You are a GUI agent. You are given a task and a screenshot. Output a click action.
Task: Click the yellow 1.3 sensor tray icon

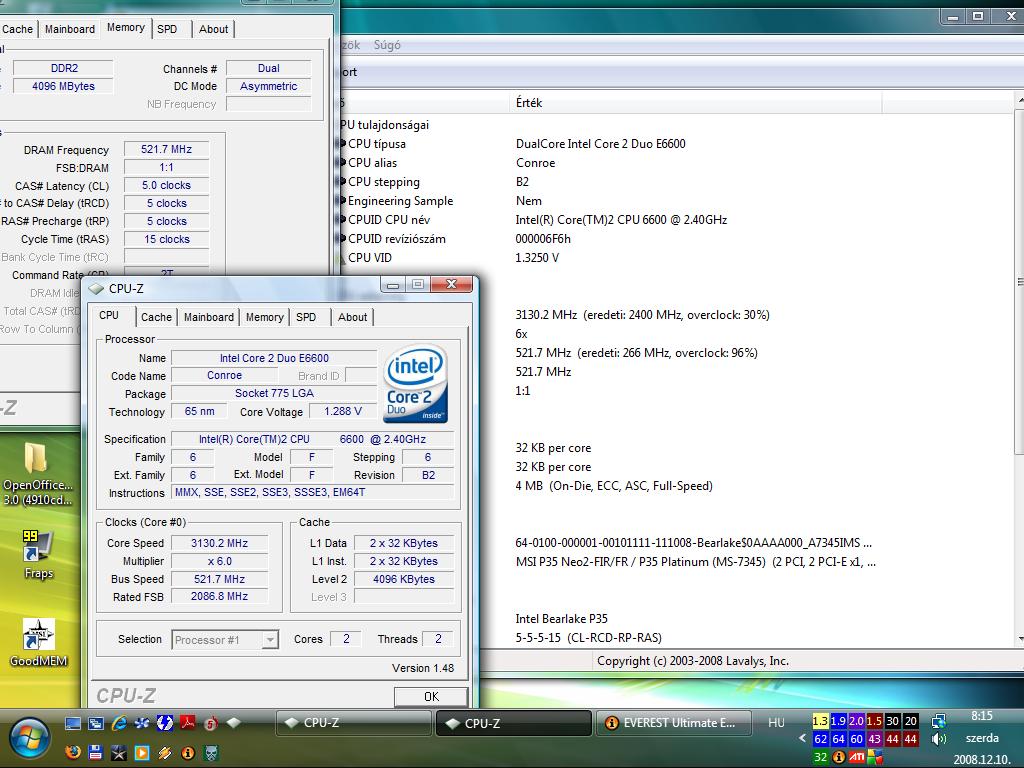[820, 721]
